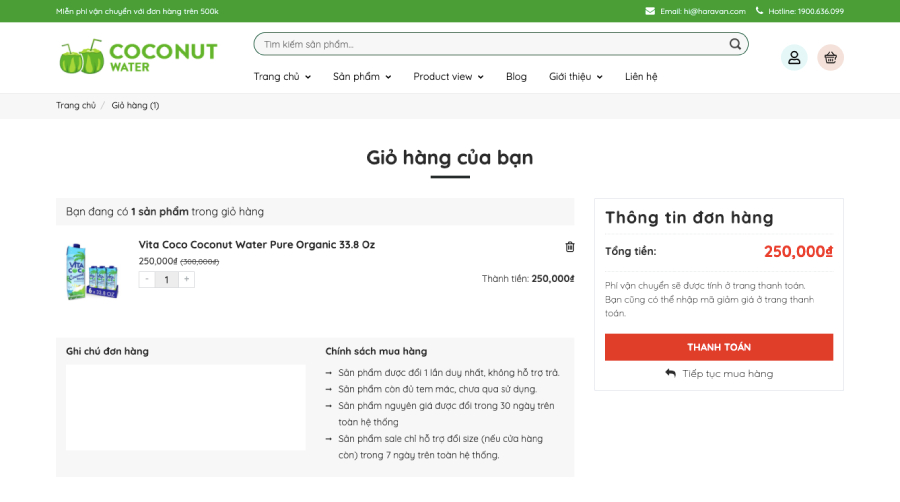Open the Liên hệ menu item
Viewport: 900px width, 502px height.
(641, 76)
